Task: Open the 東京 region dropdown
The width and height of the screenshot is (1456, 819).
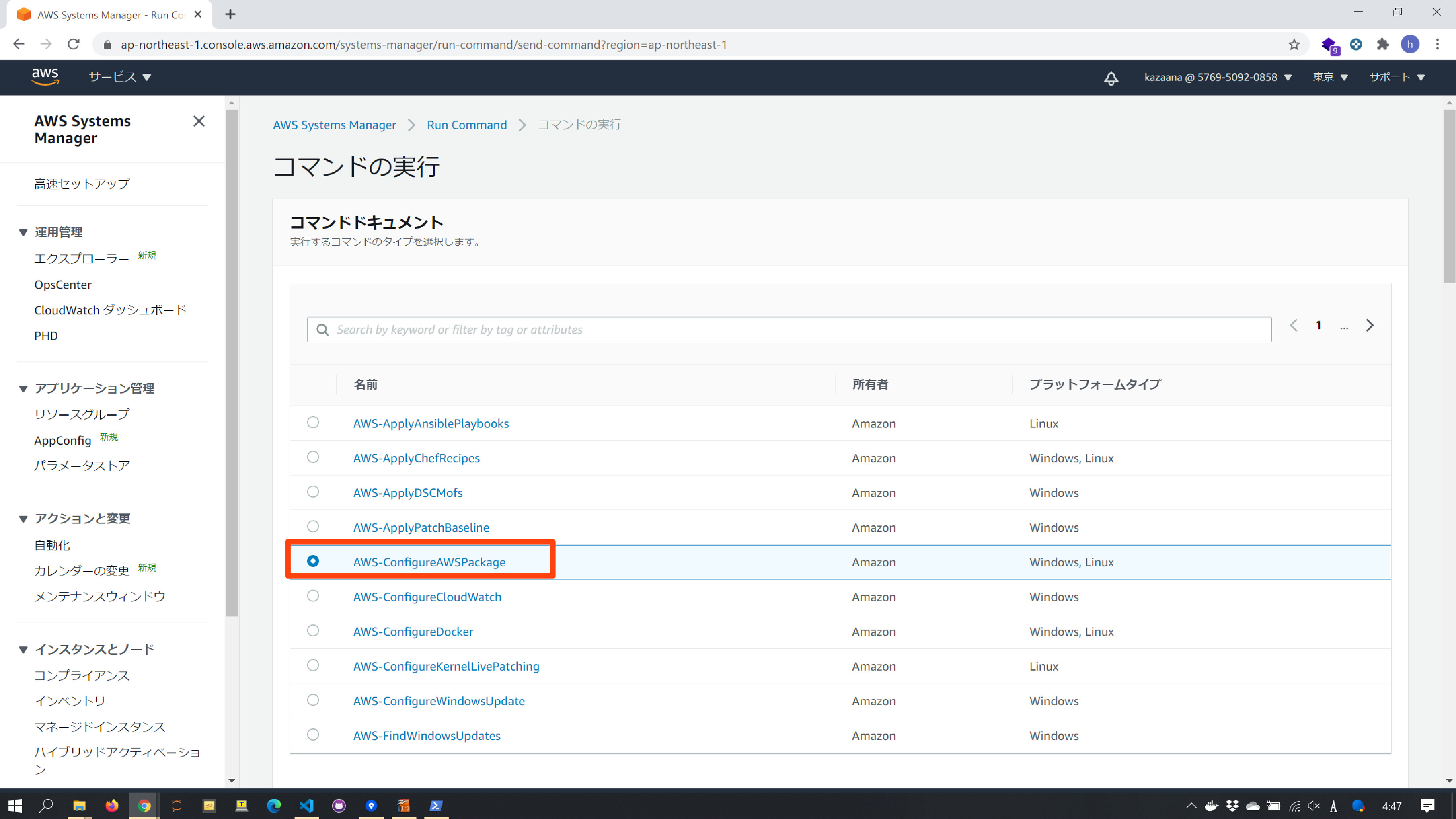Action: 1331,77
